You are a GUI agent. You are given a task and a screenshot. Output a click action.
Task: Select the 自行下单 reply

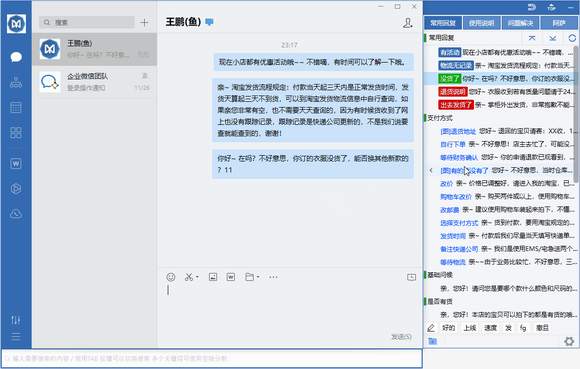453,144
